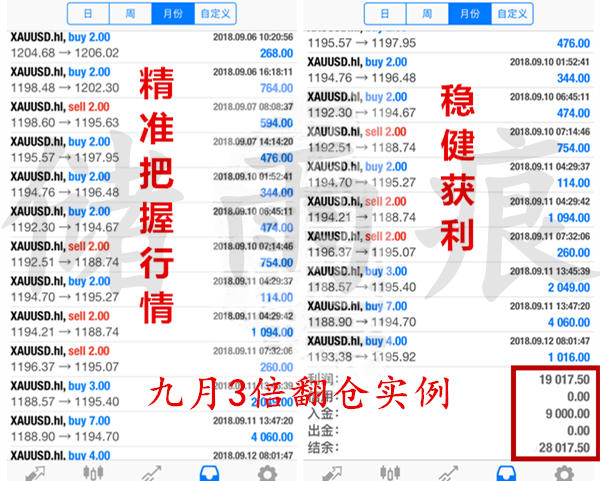Select the 日 (day) tab in right panel
Screen dimensions: 600x481
point(384,14)
